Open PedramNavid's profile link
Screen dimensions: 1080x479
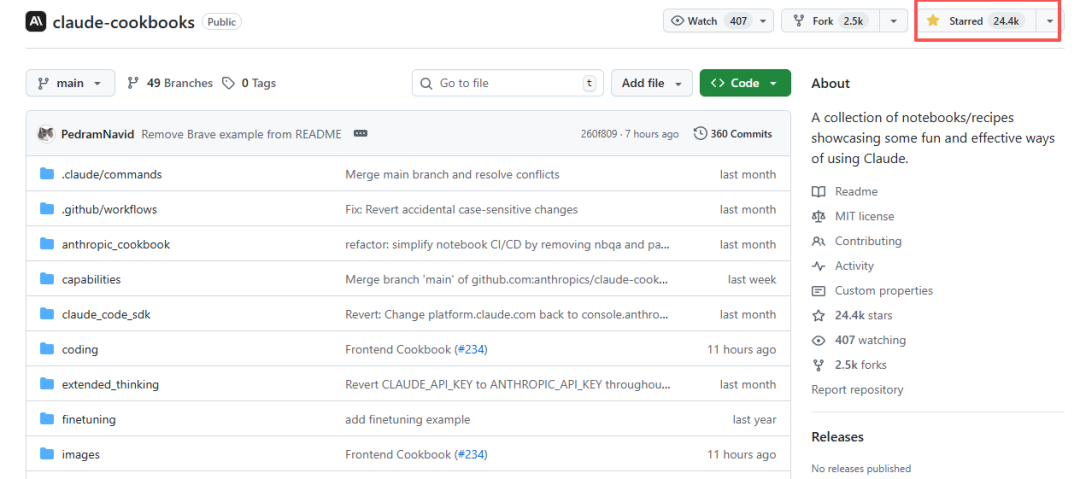(97, 134)
